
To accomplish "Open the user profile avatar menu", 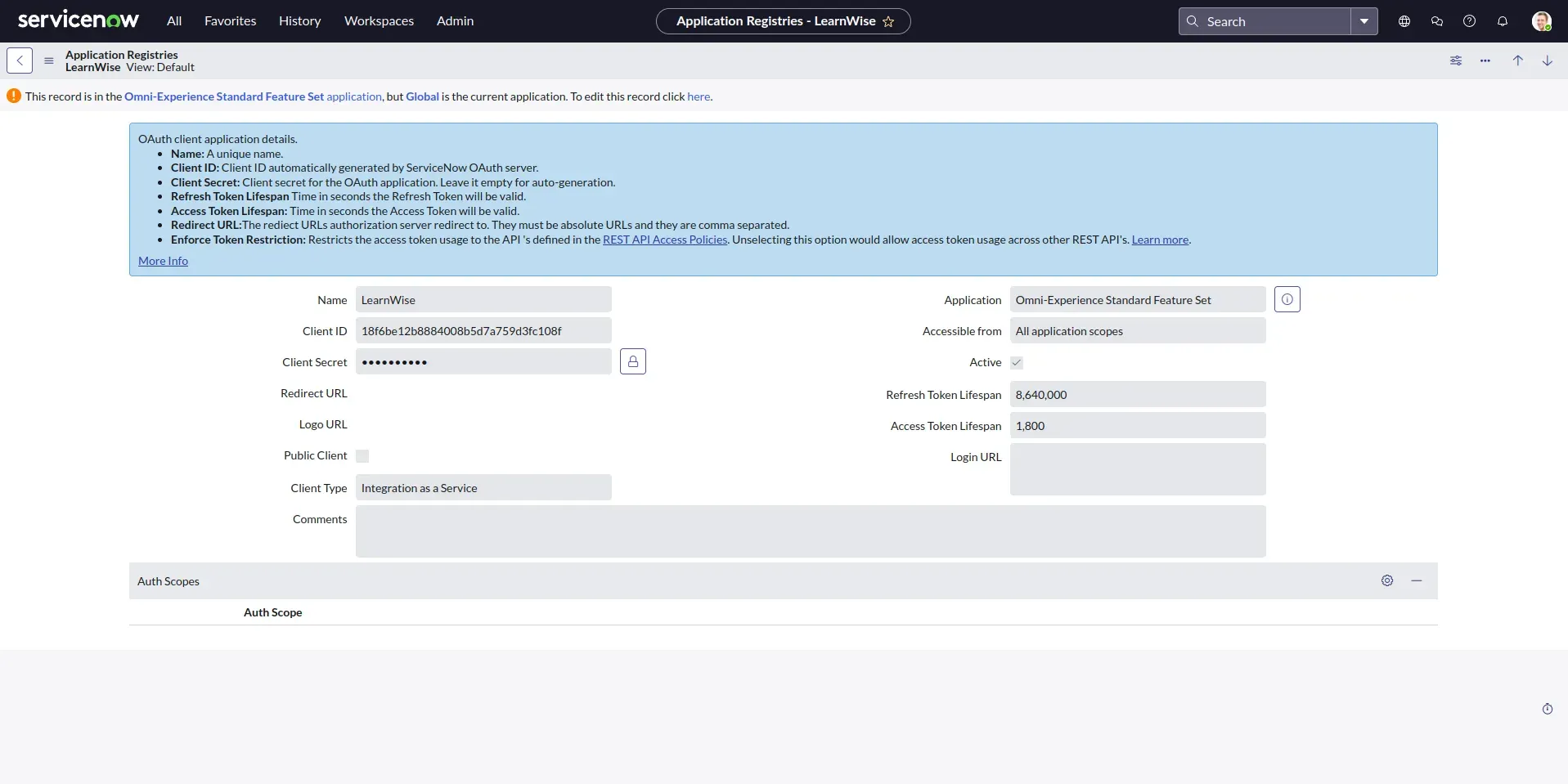I will pyautogui.click(x=1542, y=21).
